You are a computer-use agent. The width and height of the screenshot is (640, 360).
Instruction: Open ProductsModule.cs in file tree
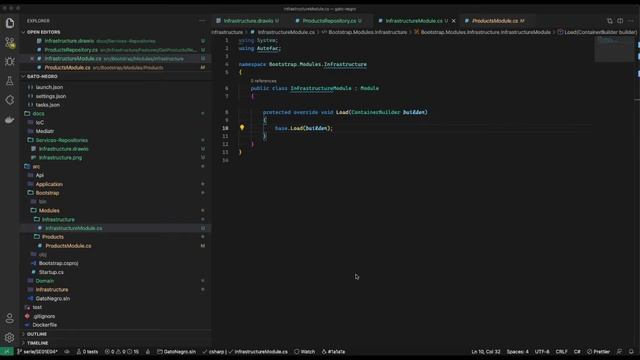68,246
